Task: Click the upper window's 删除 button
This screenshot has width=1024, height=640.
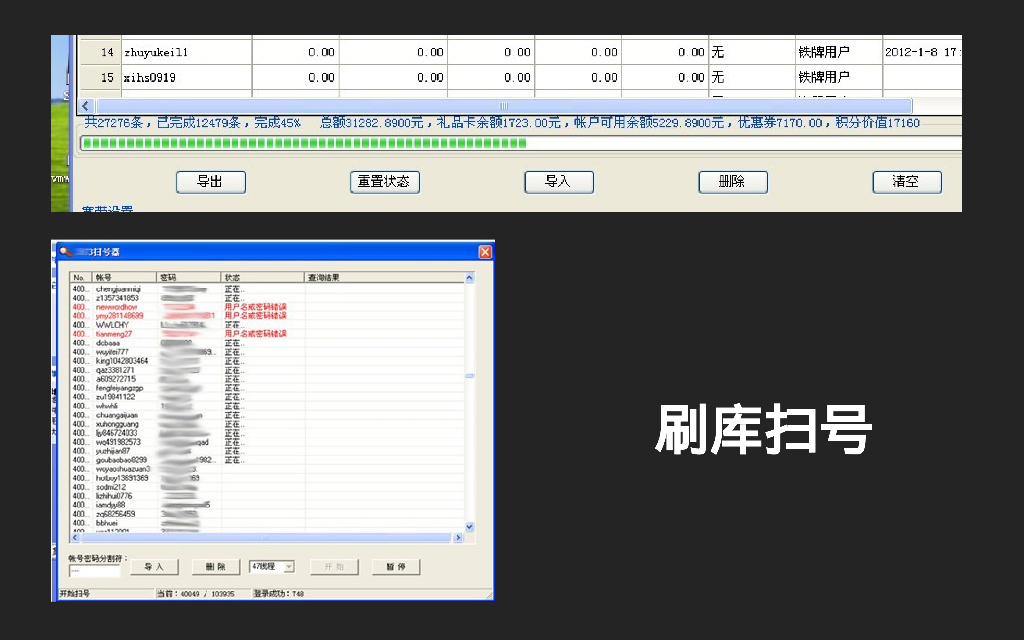Action: pos(733,182)
